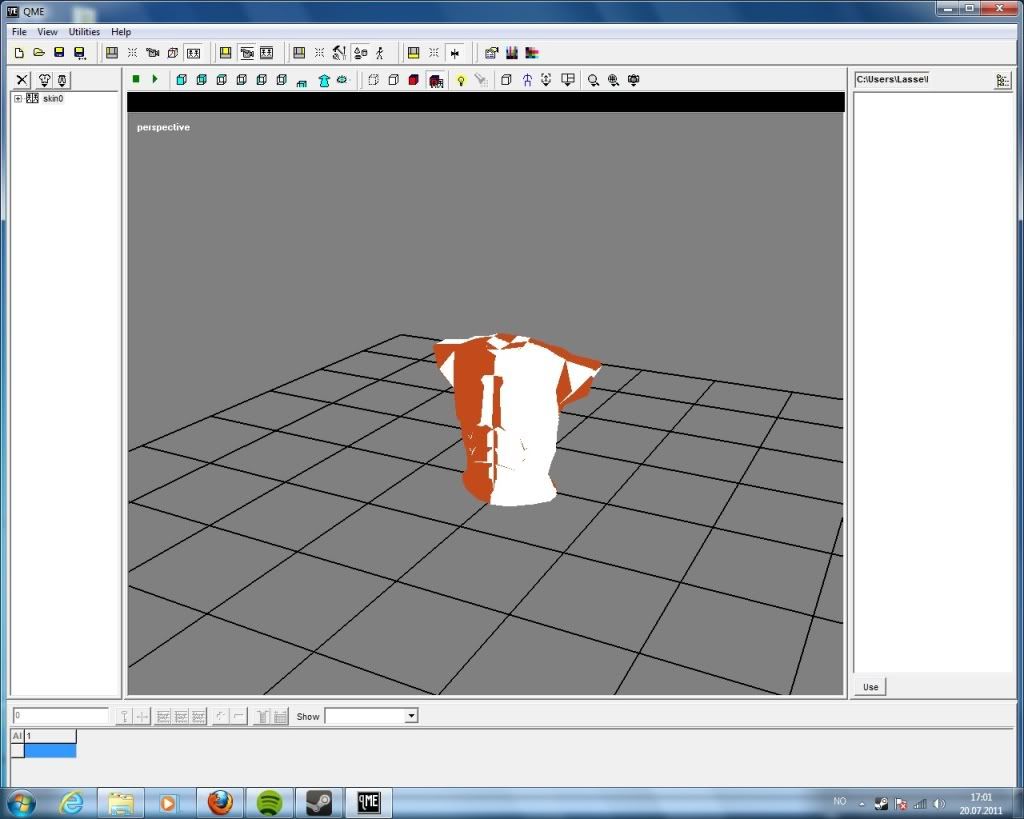The width and height of the screenshot is (1024, 819).
Task: Open Firefox from the taskbar
Action: pos(221,802)
